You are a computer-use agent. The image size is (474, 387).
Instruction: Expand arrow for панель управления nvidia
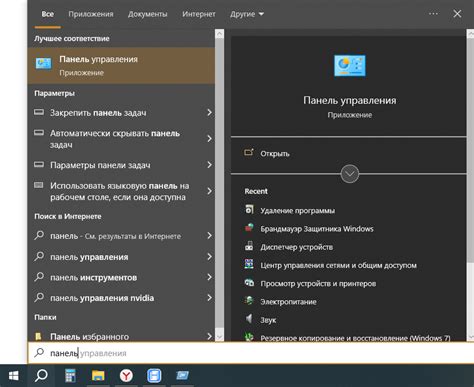tap(209, 298)
